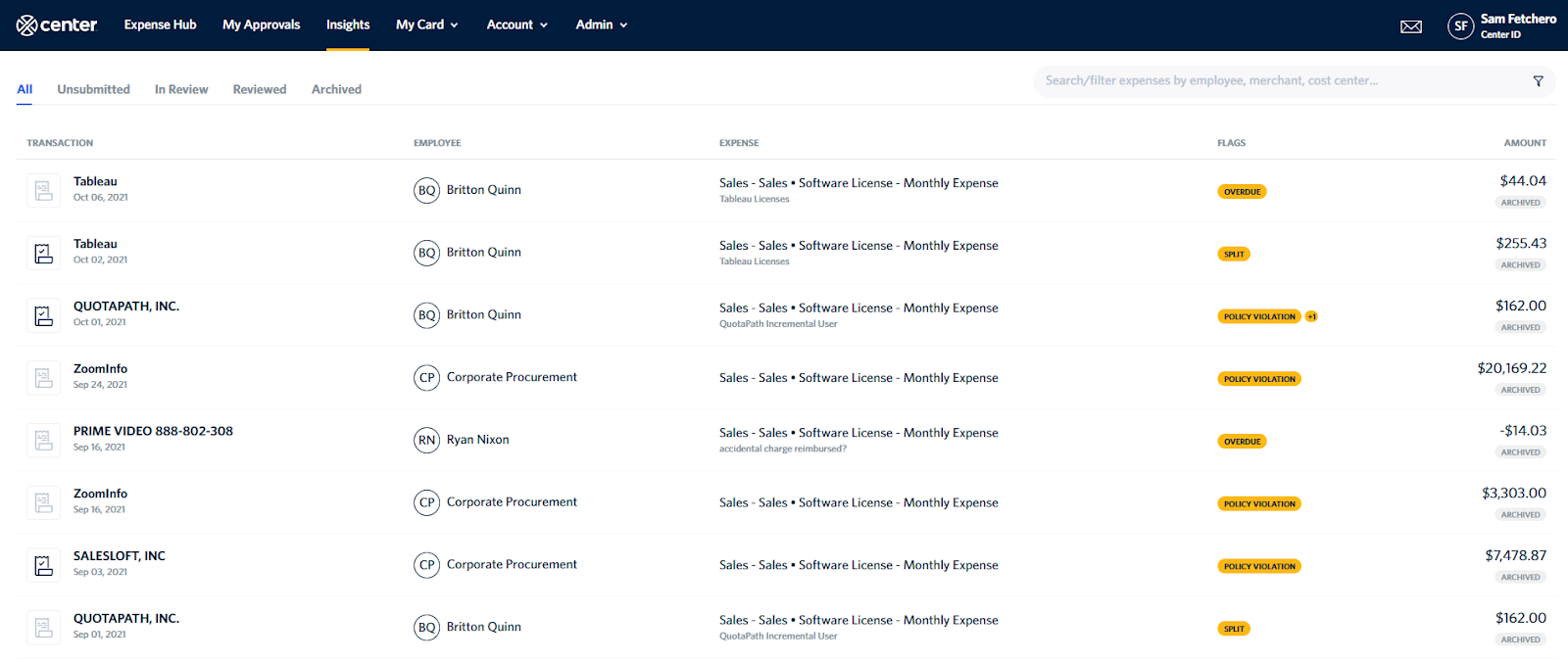Click POLICY VIOLATION flag on QUOTAPATH Oct 01
Screen dimensions: 1568x663
pos(1259,316)
